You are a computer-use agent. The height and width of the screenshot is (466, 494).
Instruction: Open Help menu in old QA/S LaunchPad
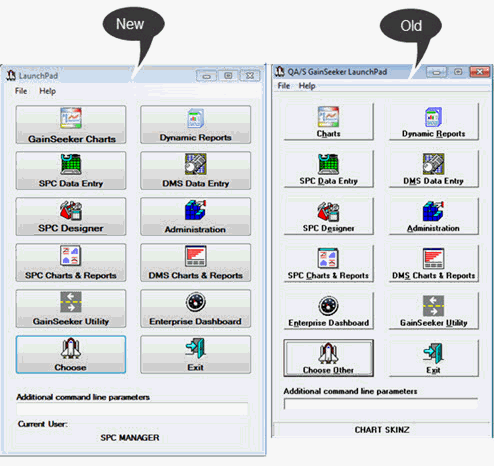(307, 86)
